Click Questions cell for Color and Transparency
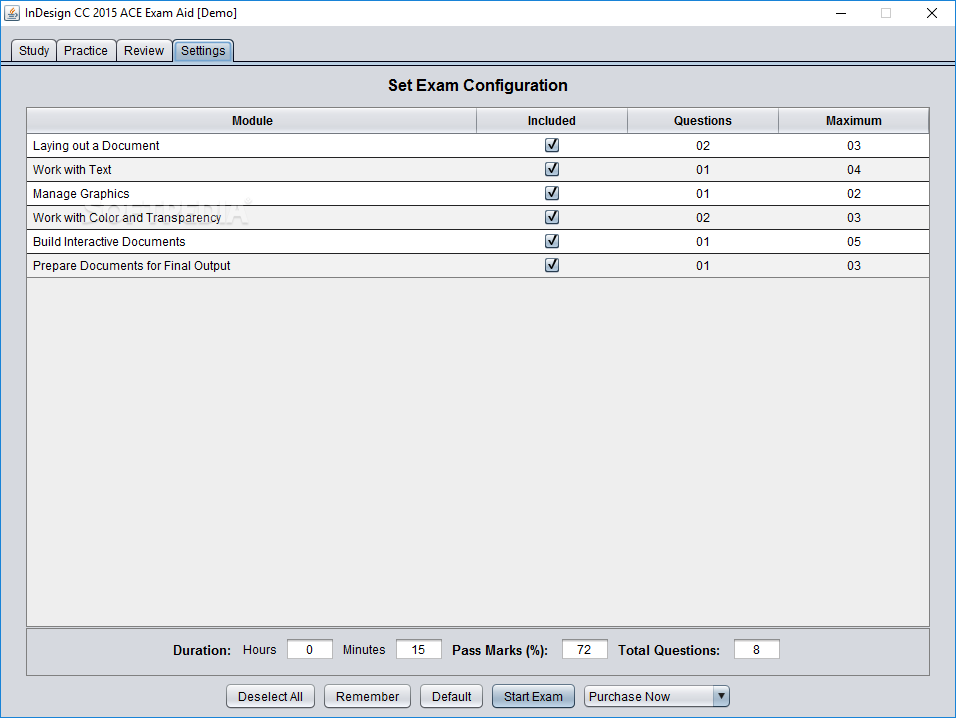The height and width of the screenshot is (718, 956). (703, 218)
